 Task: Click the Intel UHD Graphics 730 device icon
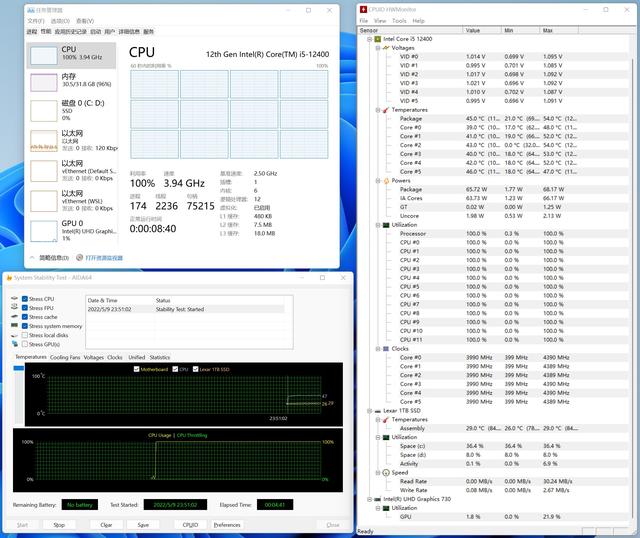[378, 499]
